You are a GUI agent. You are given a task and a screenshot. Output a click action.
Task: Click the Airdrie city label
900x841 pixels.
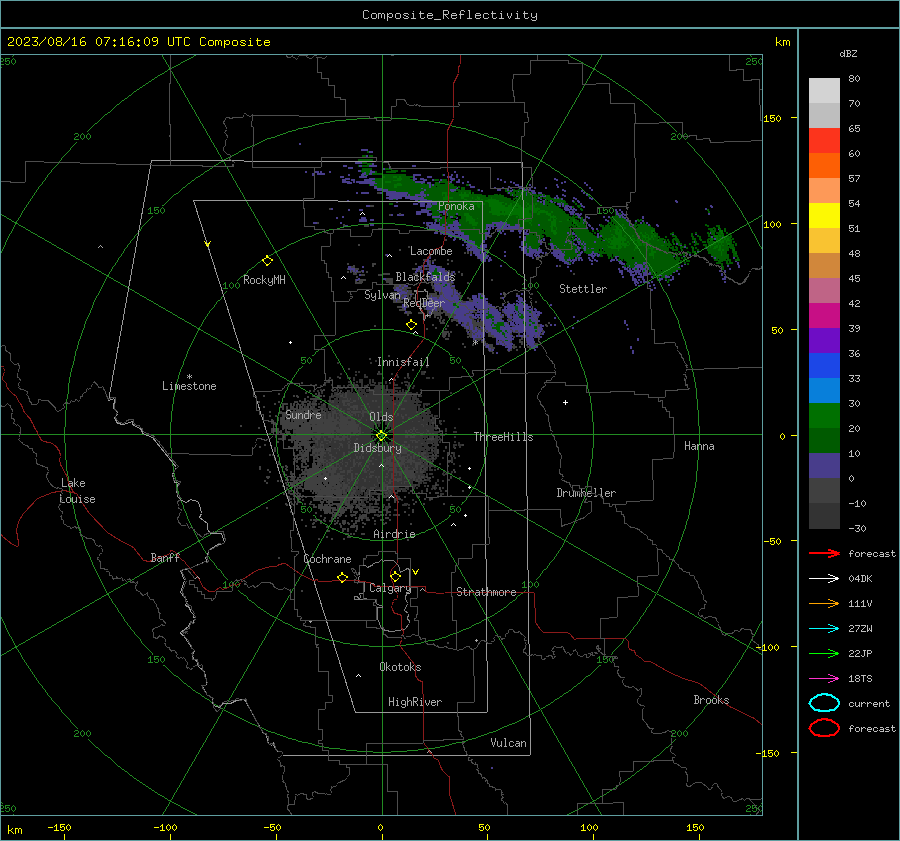[x=394, y=534]
